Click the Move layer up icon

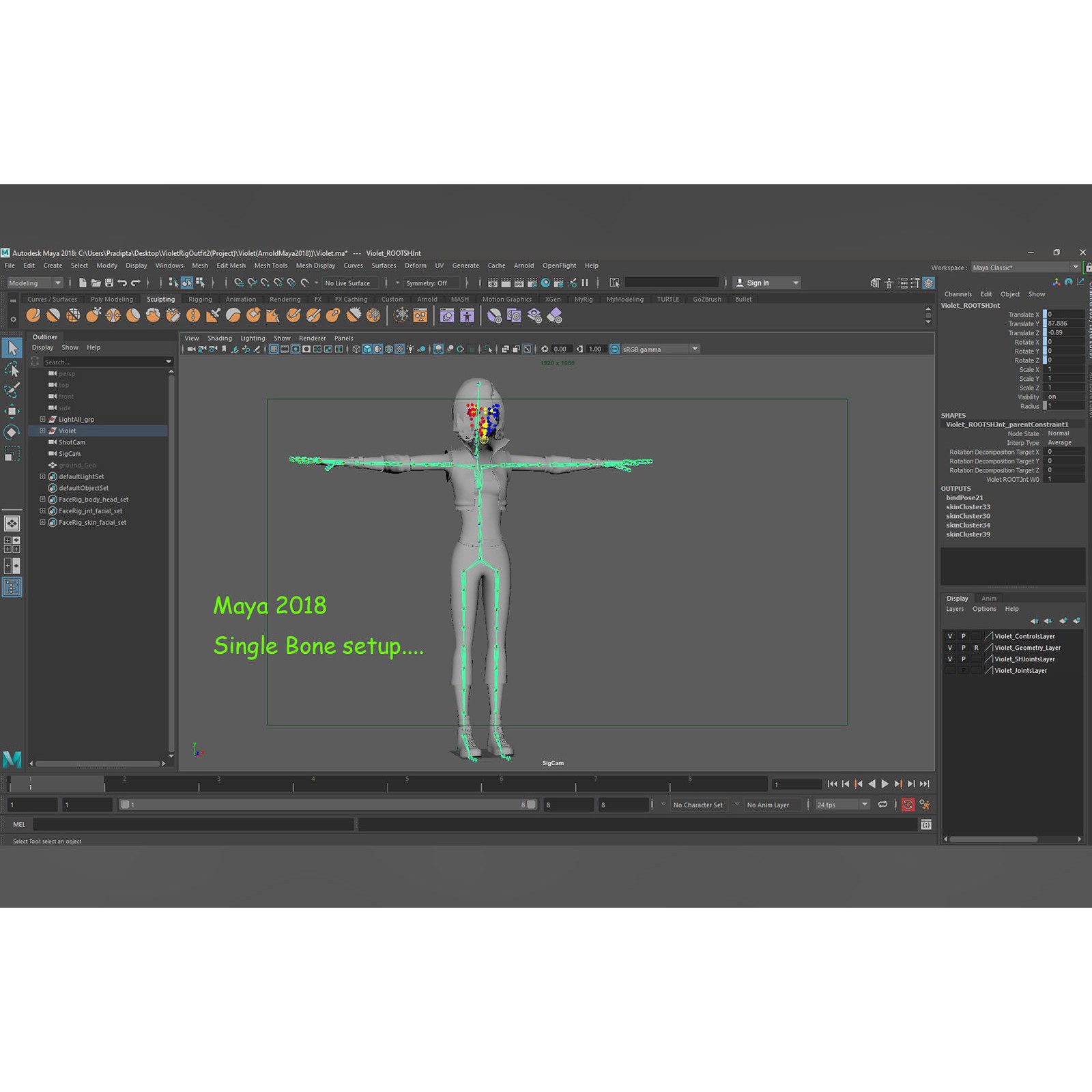(1034, 620)
